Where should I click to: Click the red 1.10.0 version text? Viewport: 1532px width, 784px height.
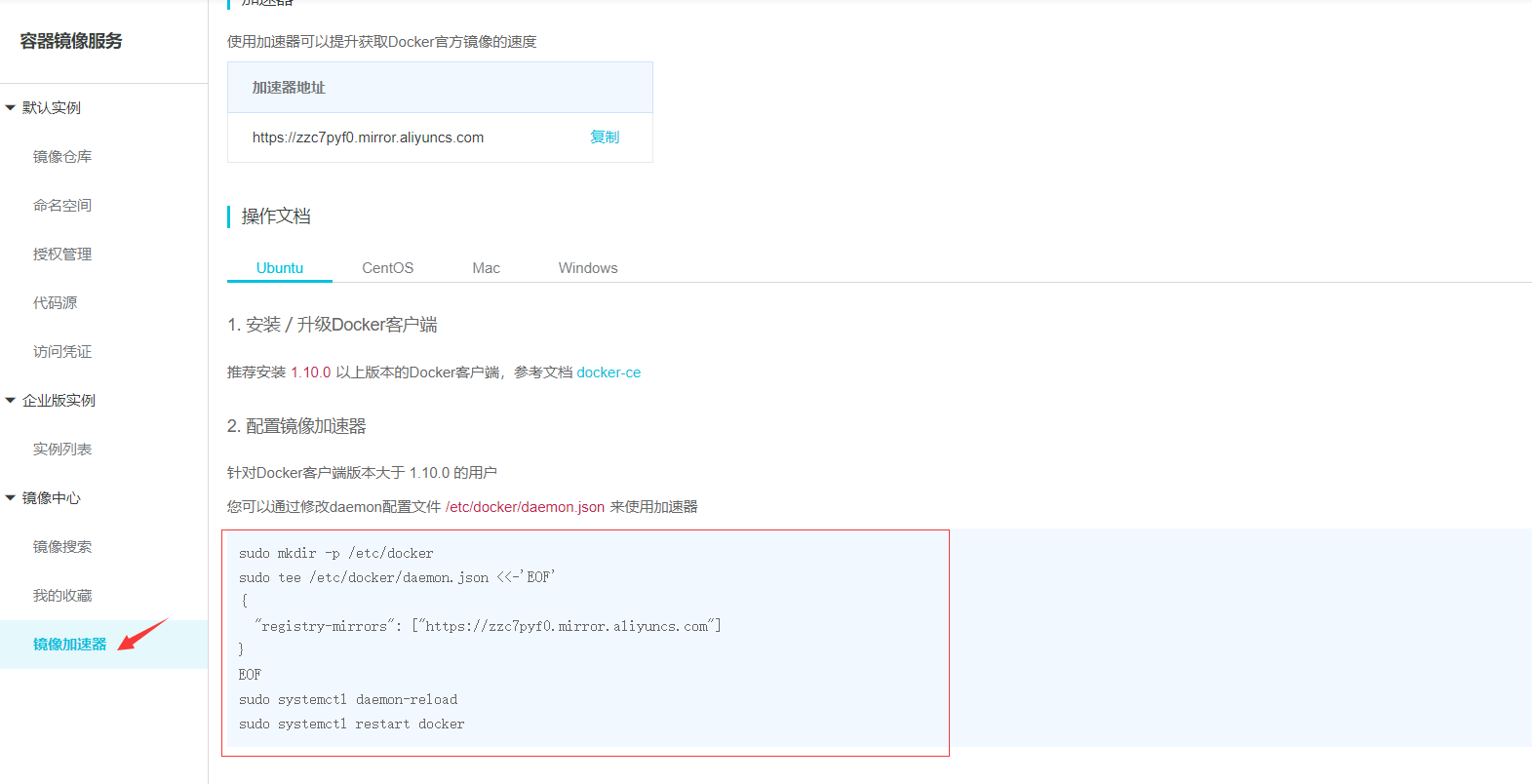311,372
